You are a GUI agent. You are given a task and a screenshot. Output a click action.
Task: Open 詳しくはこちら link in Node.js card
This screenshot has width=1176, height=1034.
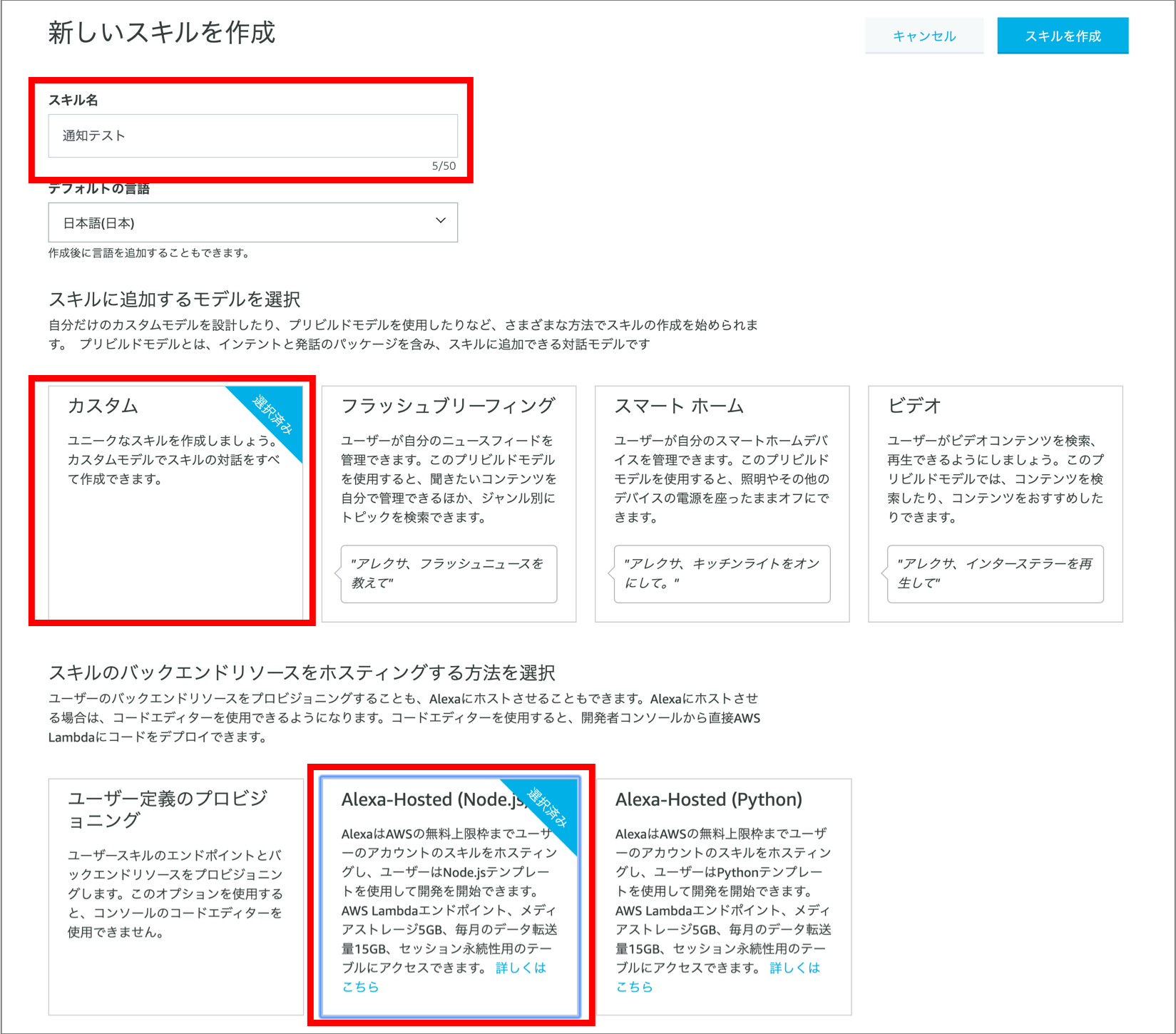pyautogui.click(x=521, y=968)
